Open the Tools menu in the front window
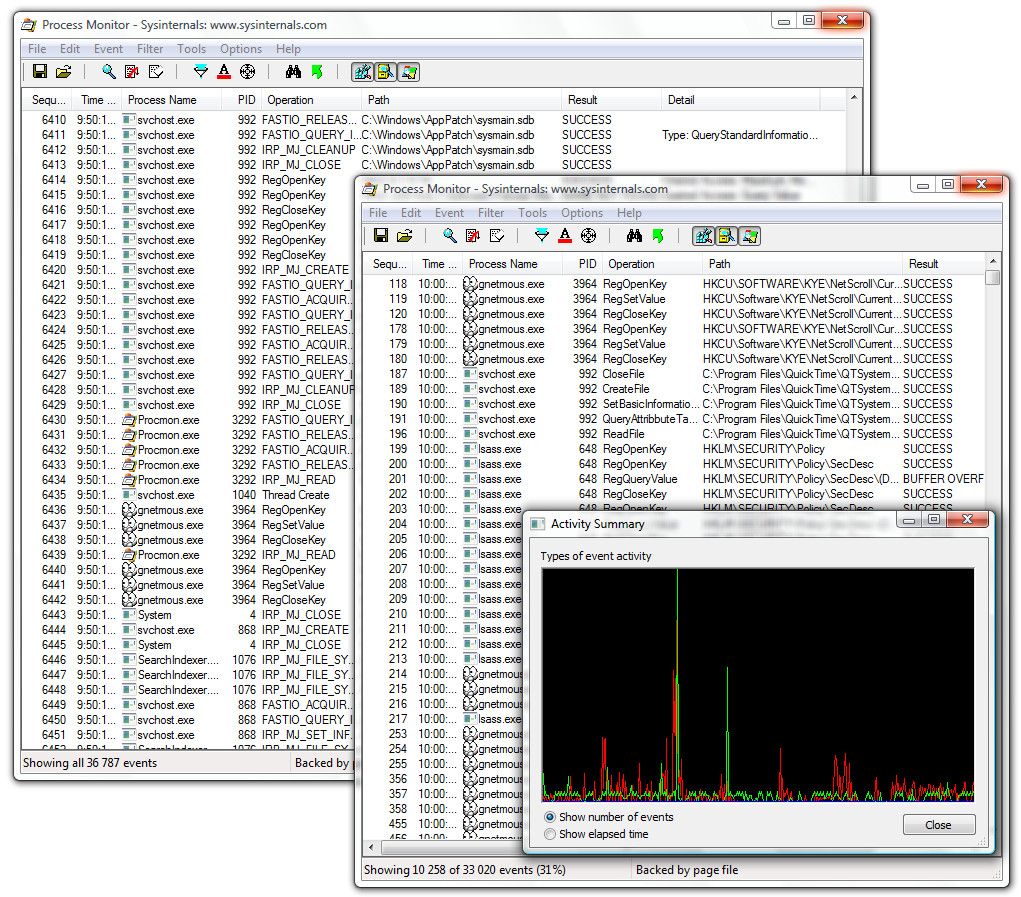Image resolution: width=1021 pixels, height=897 pixels. (532, 213)
